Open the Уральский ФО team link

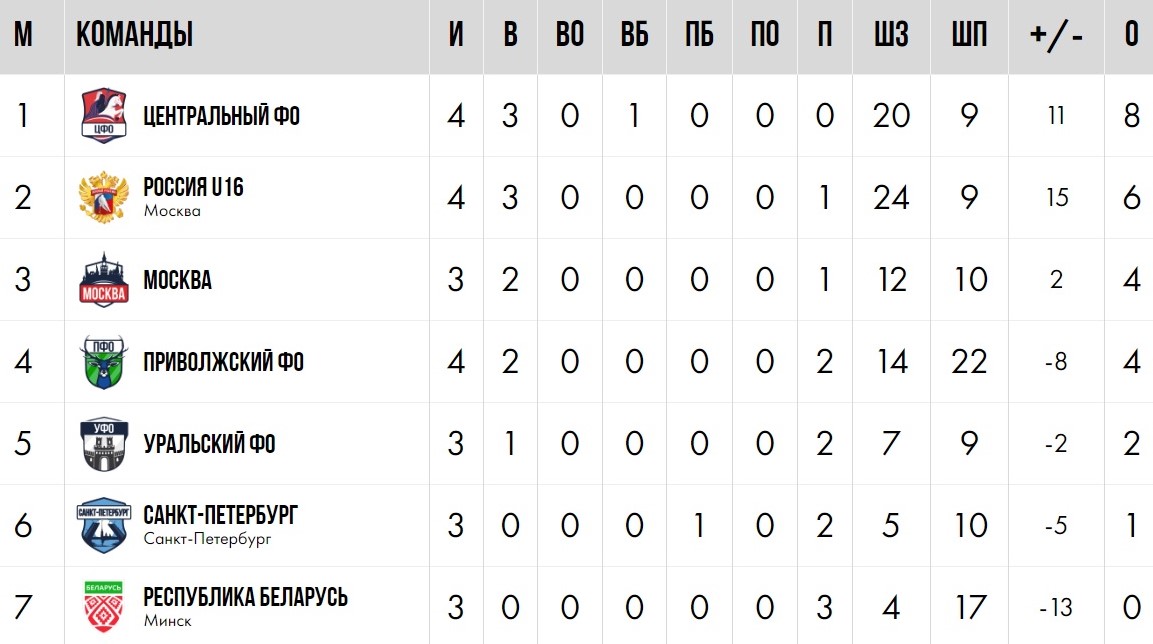pyautogui.click(x=209, y=444)
